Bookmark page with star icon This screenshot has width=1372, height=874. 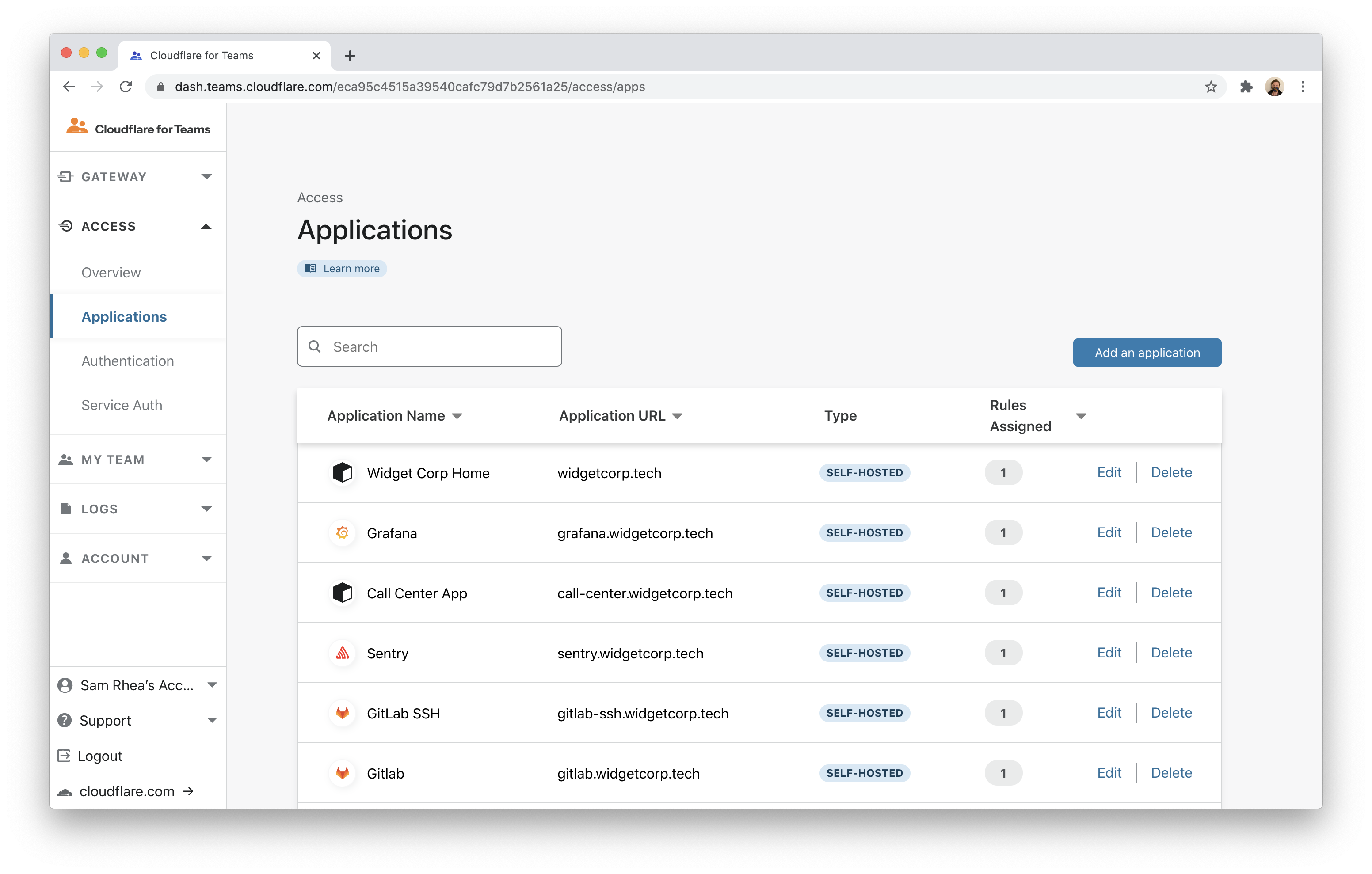tap(1211, 87)
